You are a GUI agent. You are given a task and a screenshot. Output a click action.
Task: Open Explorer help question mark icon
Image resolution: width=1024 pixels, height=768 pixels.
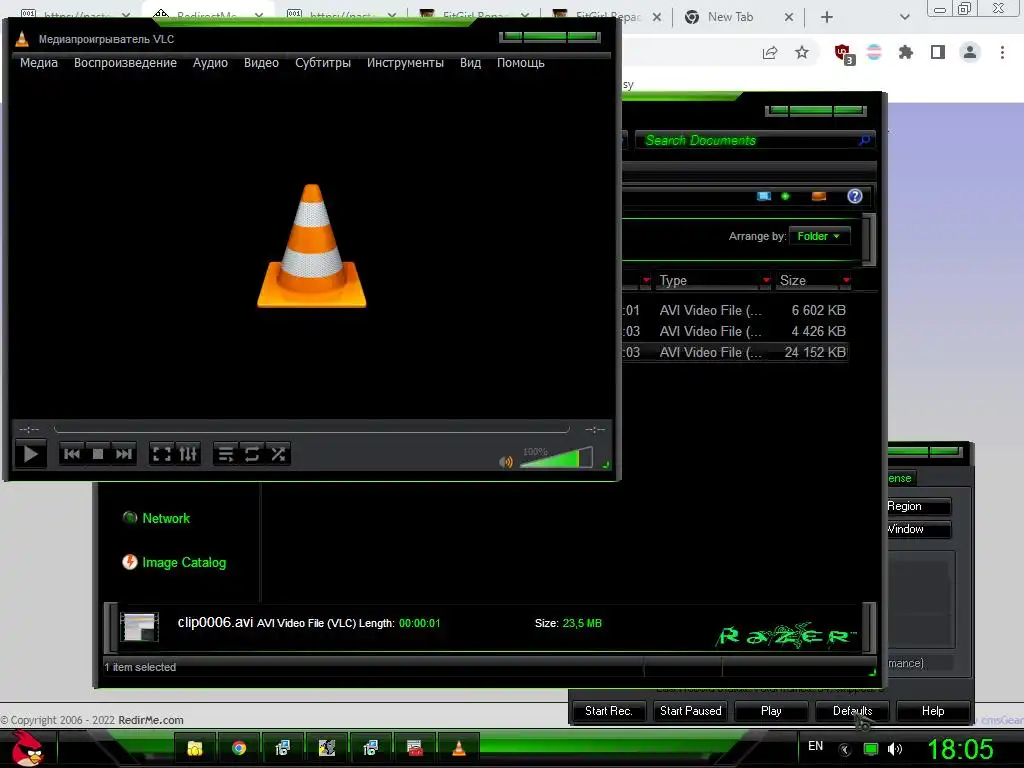click(854, 196)
